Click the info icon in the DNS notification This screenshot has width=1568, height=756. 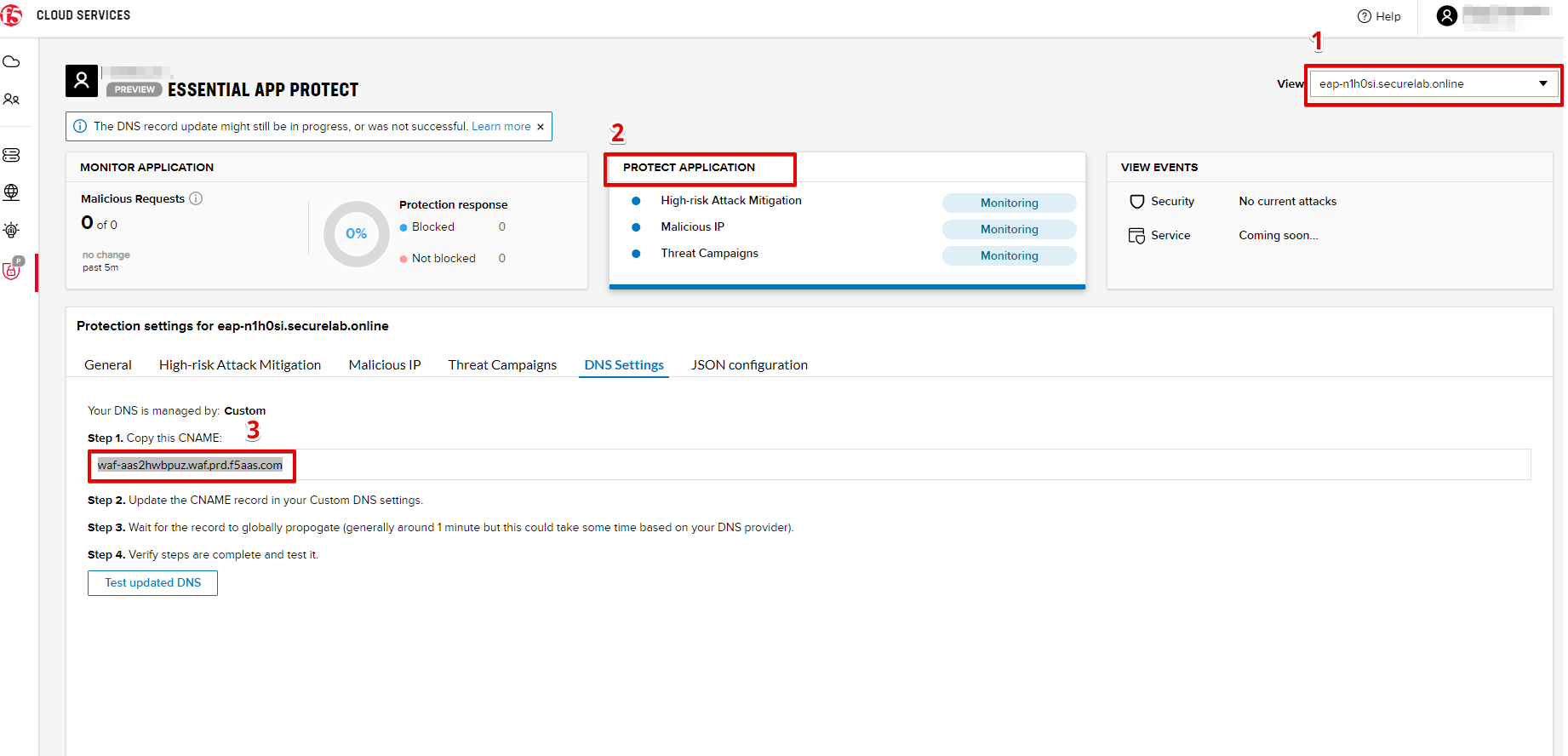(80, 126)
